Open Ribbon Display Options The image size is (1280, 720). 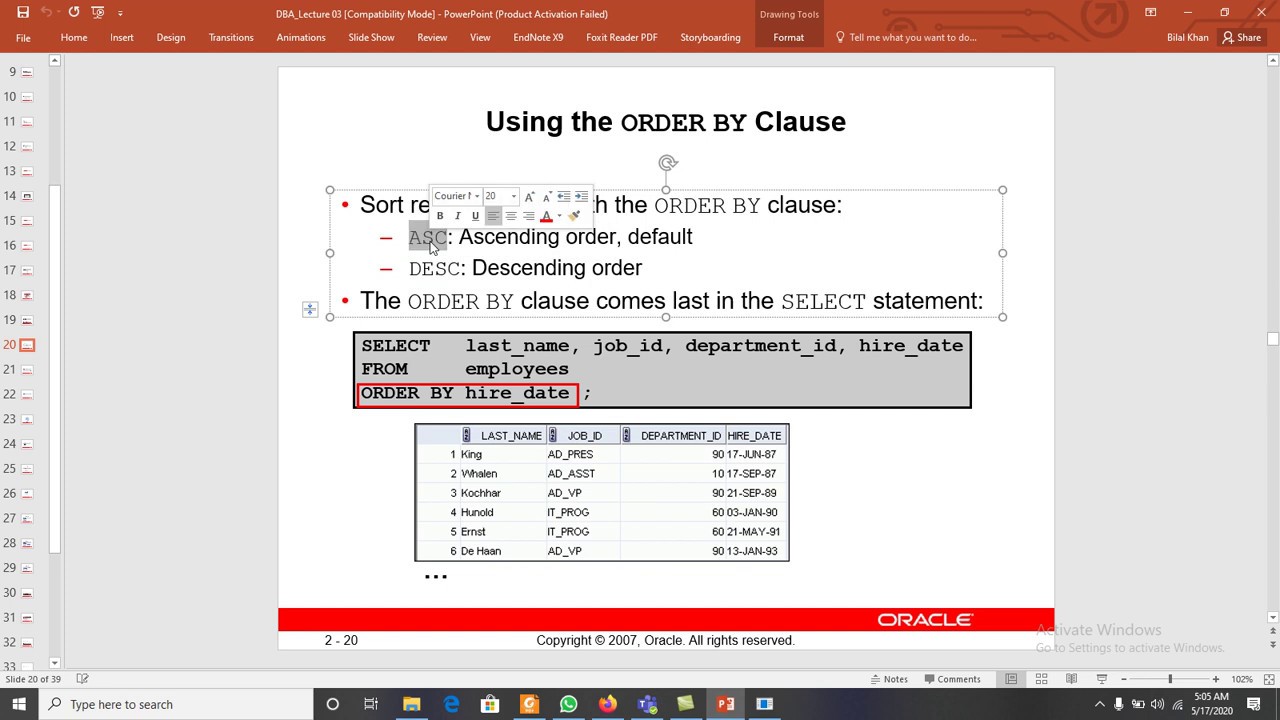pyautogui.click(x=1150, y=12)
